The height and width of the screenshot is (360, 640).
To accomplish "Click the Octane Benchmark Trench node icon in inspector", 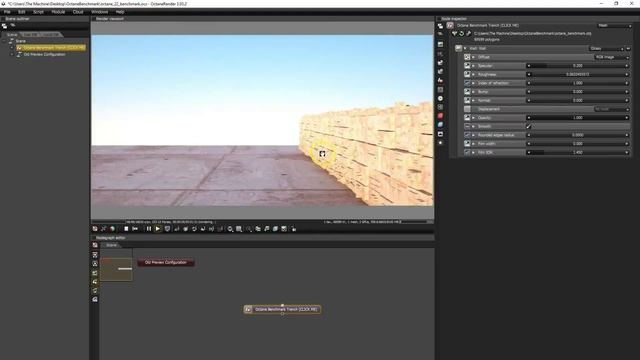I will pos(450,25).
